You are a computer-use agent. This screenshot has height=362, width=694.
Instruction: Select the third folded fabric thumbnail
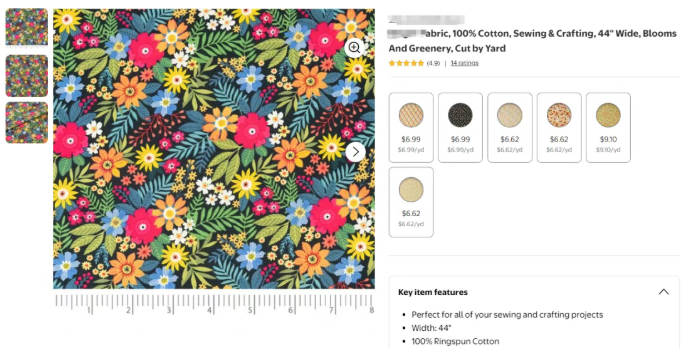tap(27, 123)
